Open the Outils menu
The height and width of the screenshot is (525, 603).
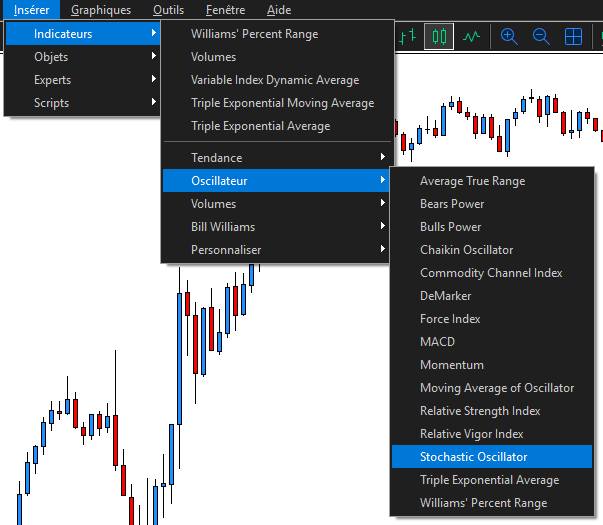[x=168, y=10]
